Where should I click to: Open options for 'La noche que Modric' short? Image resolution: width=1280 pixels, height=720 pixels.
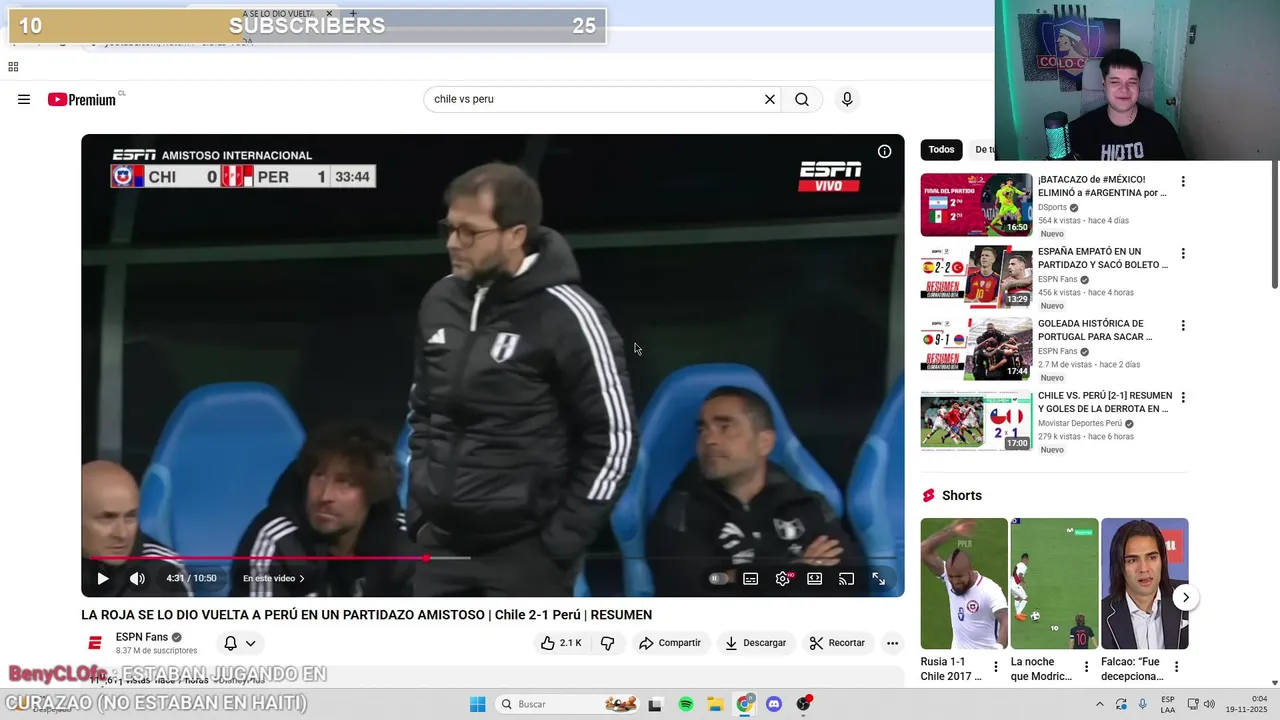coord(1086,667)
